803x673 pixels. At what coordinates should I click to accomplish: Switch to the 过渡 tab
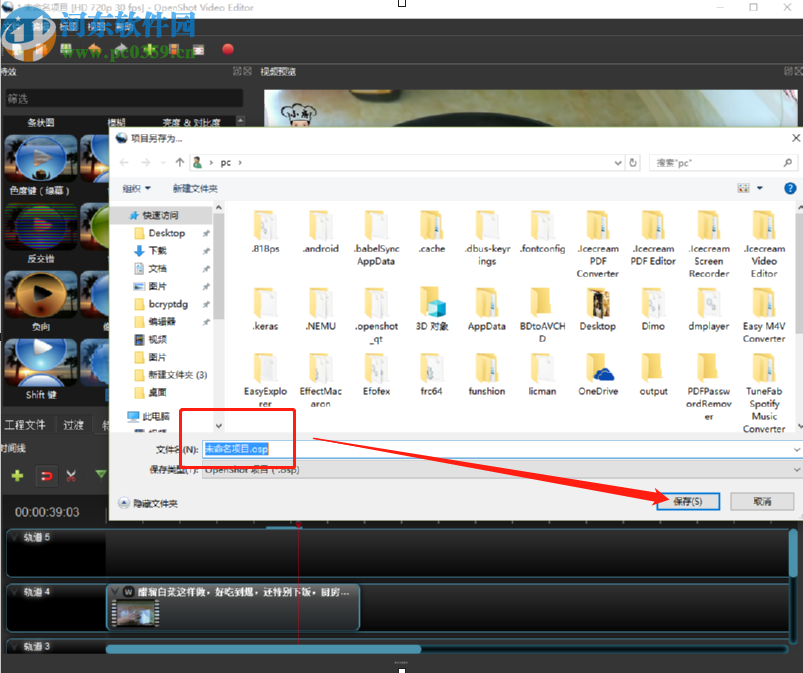pyautogui.click(x=74, y=424)
